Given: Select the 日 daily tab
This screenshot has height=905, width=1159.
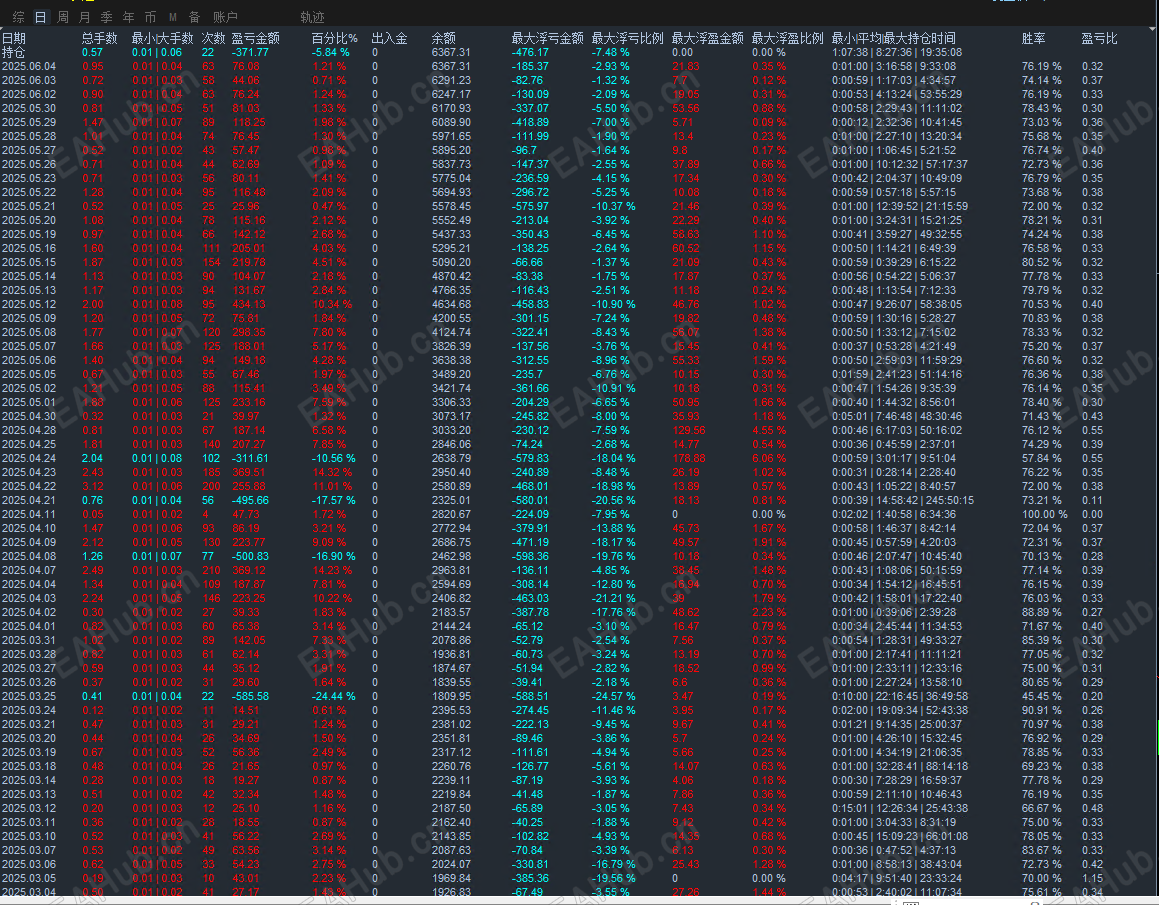Looking at the screenshot, I should click(x=41, y=16).
